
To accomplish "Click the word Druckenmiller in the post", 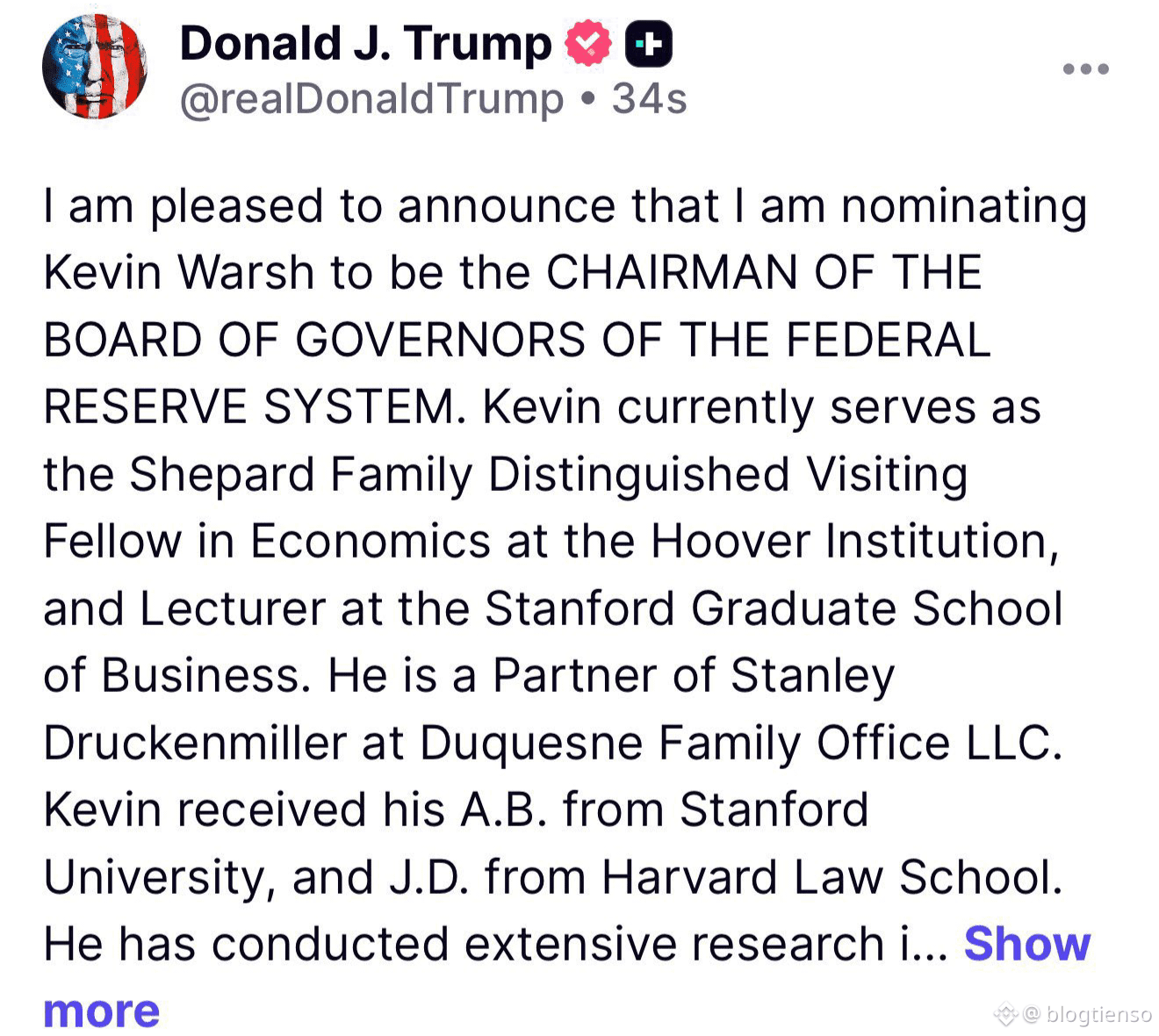I will (195, 743).
